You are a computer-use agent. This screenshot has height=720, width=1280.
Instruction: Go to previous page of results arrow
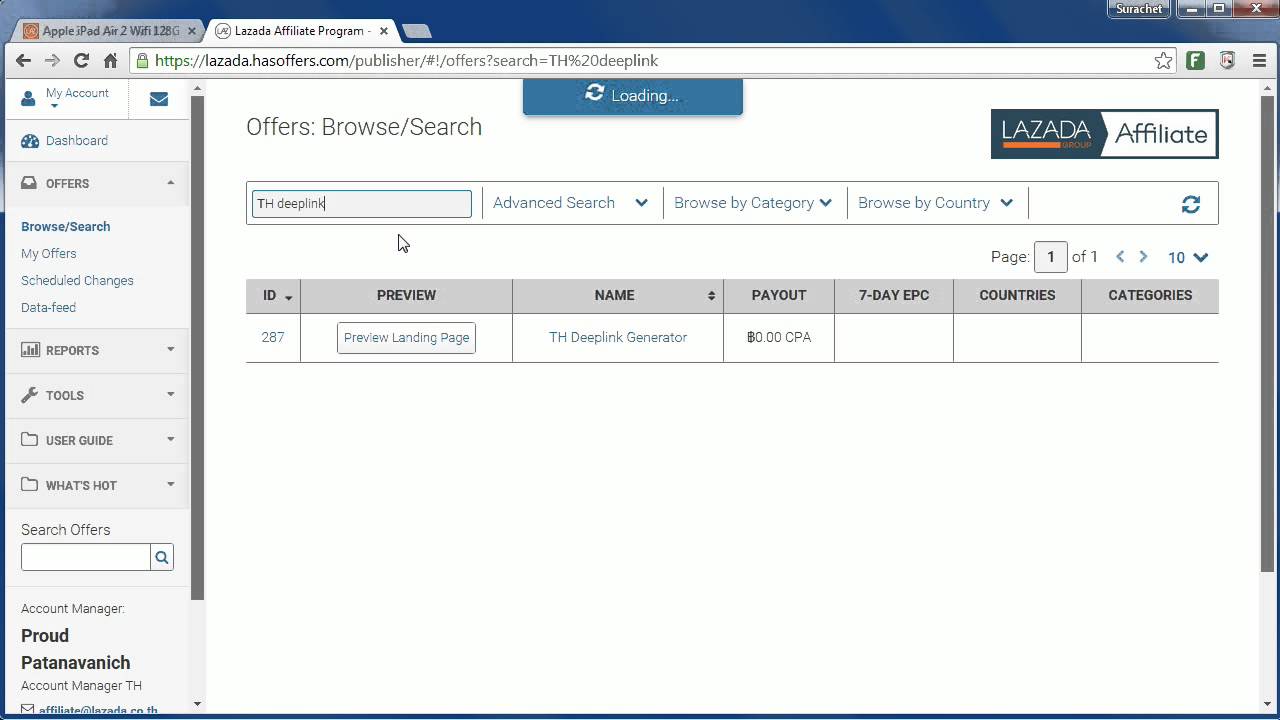coord(1120,257)
